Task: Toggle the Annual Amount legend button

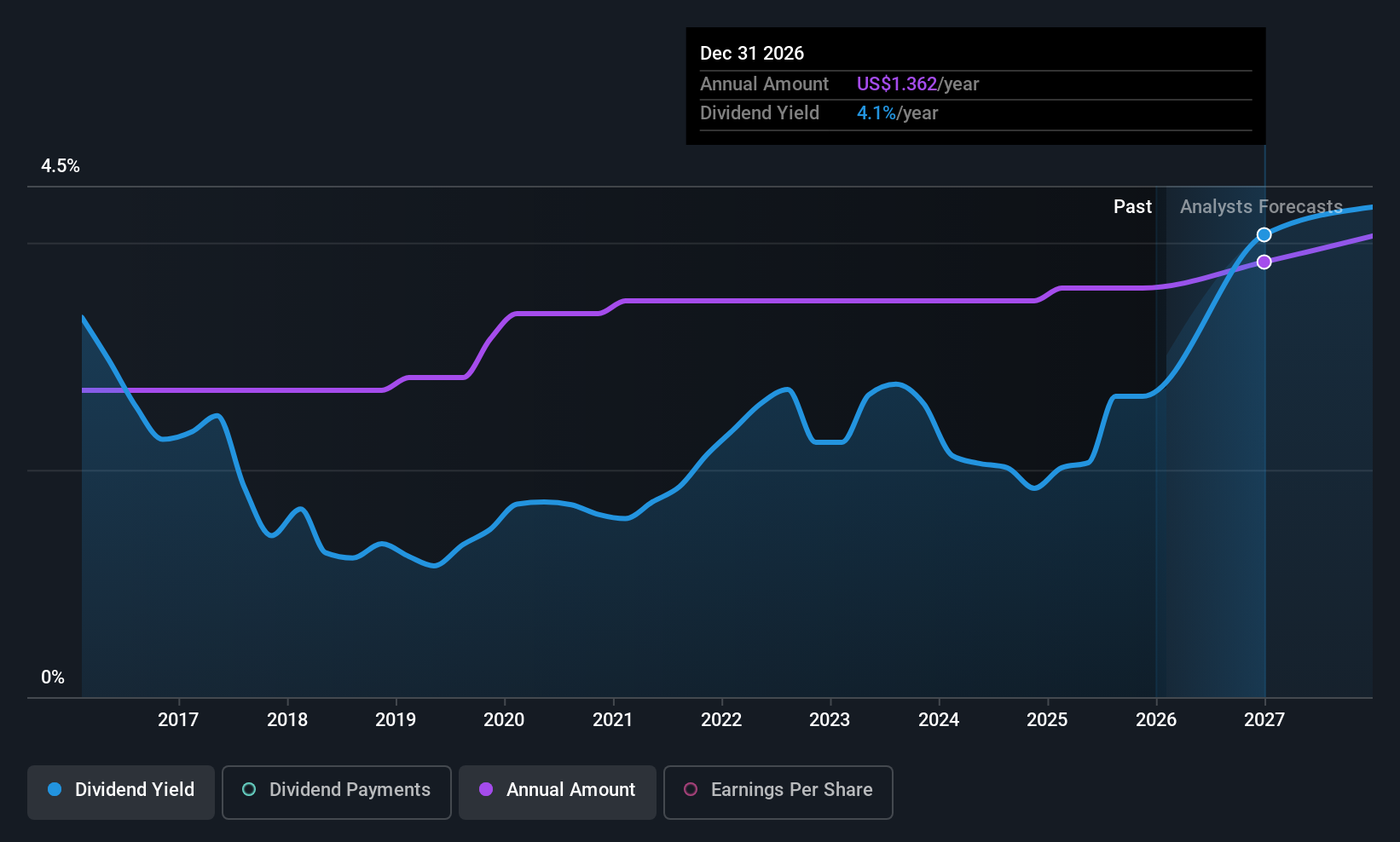Action: coord(558,793)
